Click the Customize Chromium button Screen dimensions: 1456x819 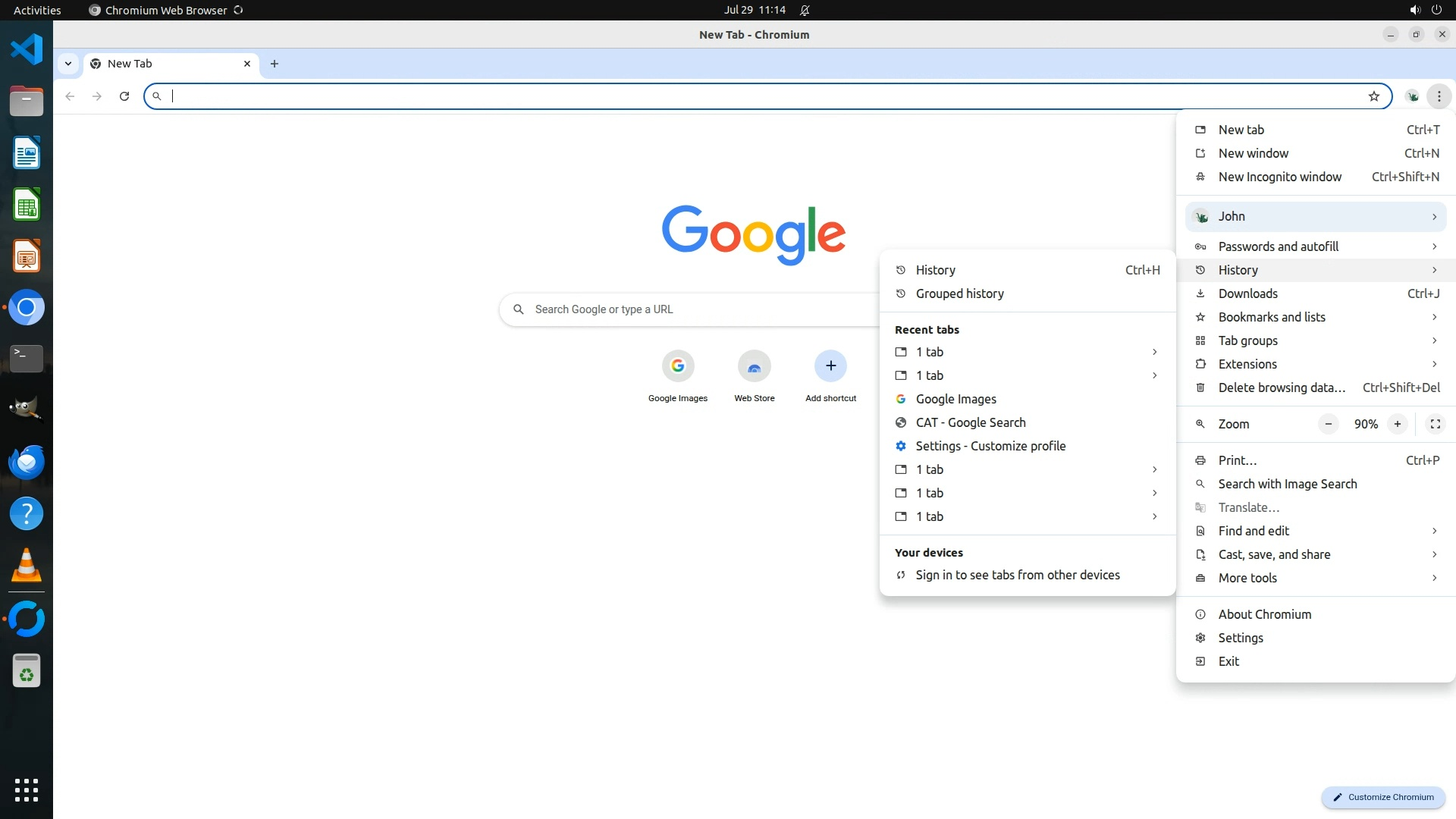[x=1383, y=797]
